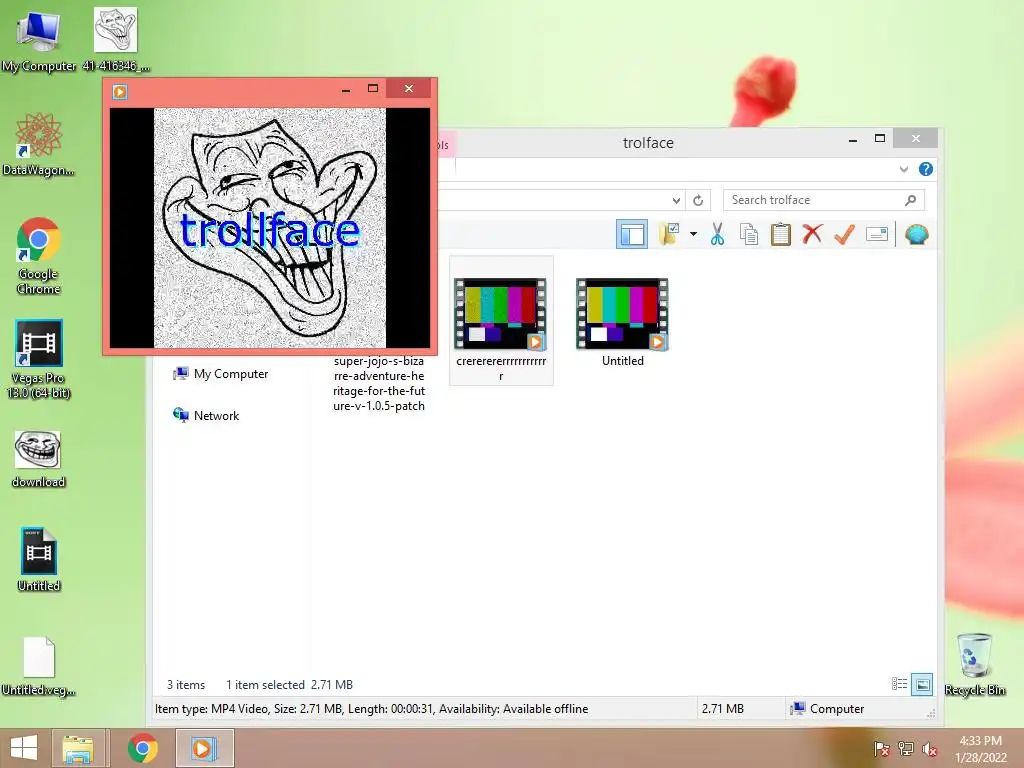The image size is (1024, 768).
Task: Select the crerererrrrrrrrrrr video file
Action: pos(501,320)
